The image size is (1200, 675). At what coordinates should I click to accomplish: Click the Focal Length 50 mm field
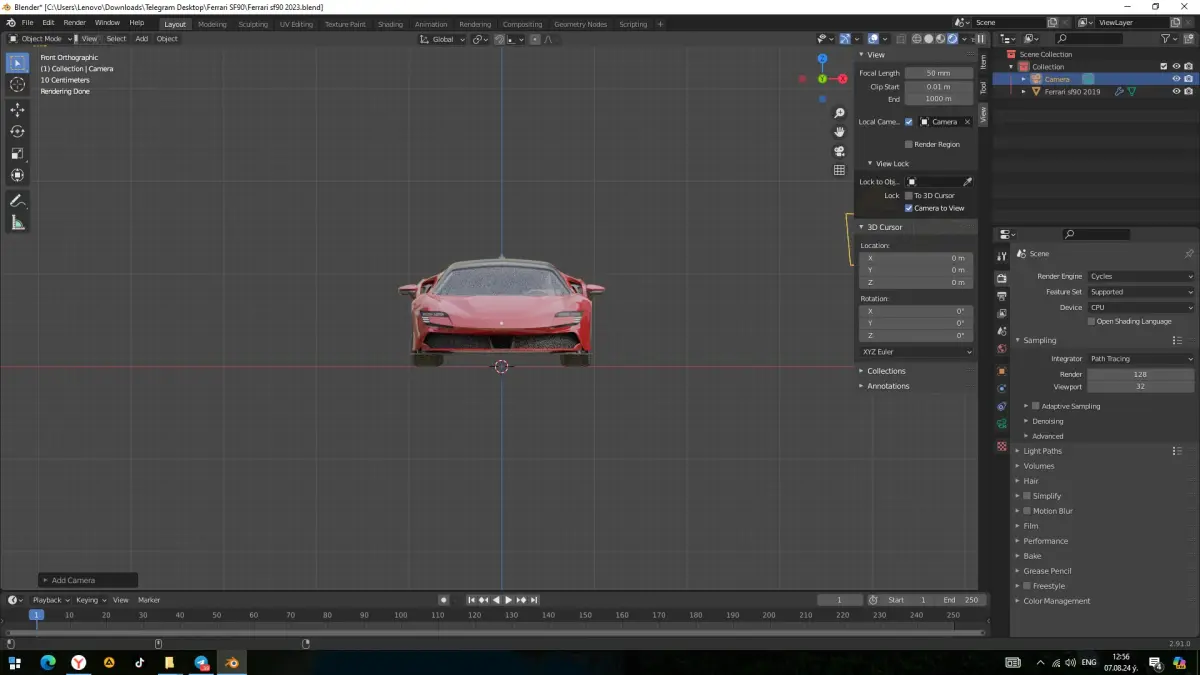click(x=939, y=73)
